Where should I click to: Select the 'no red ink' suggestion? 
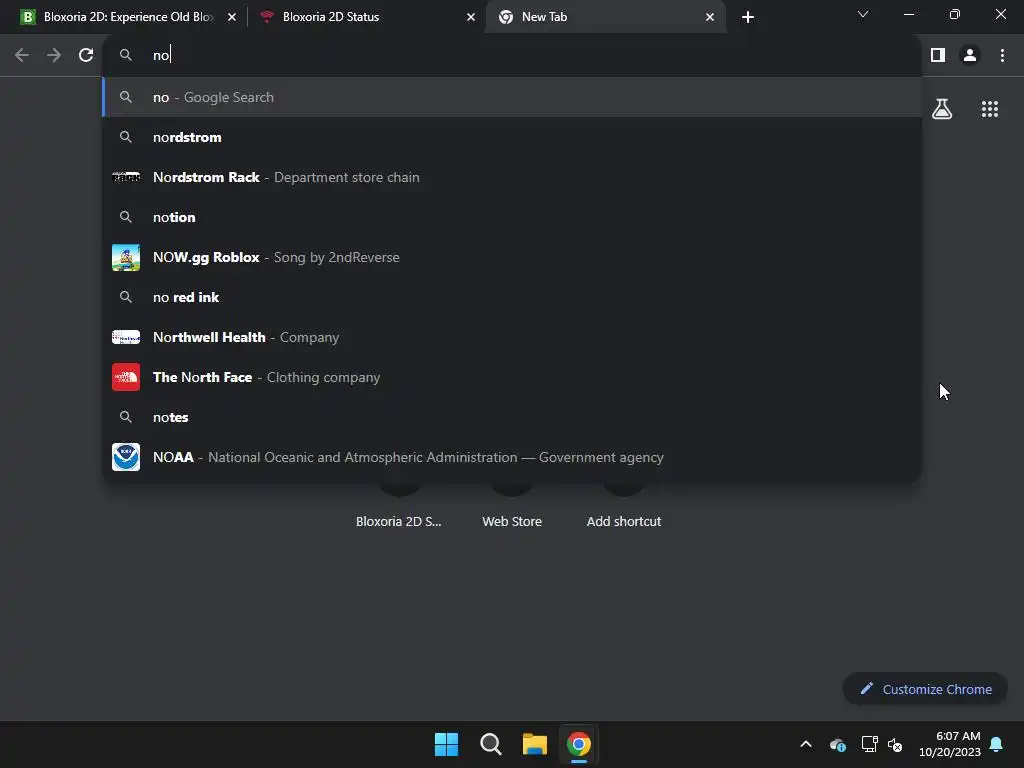(x=512, y=297)
